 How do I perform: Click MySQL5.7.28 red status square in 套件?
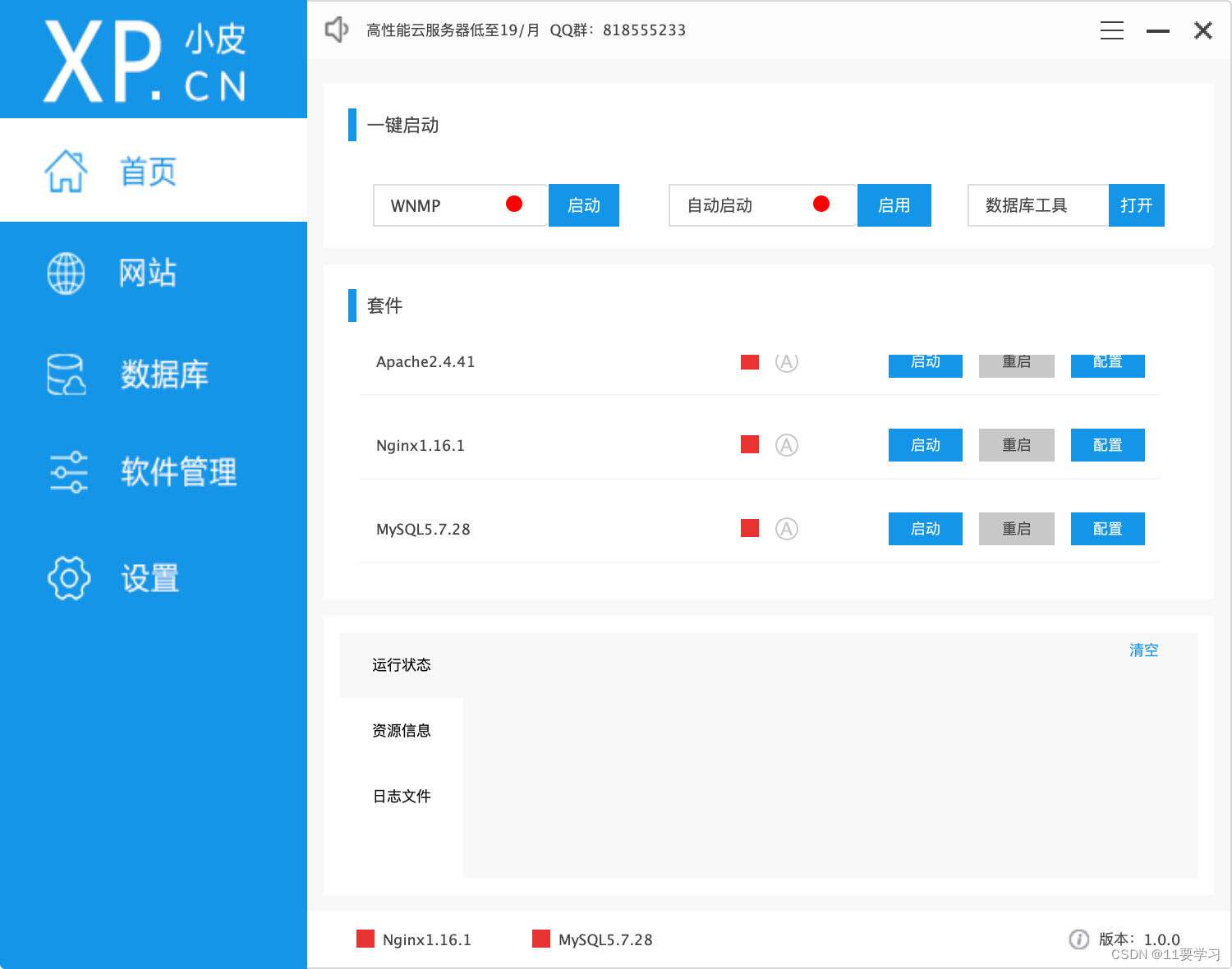750,528
